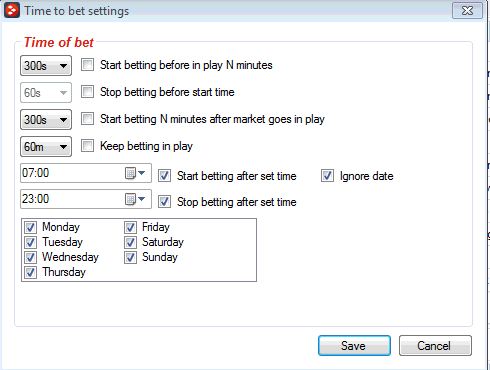Click the app logo icon in title bar
Screen dimensions: 490x370
tap(12, 11)
